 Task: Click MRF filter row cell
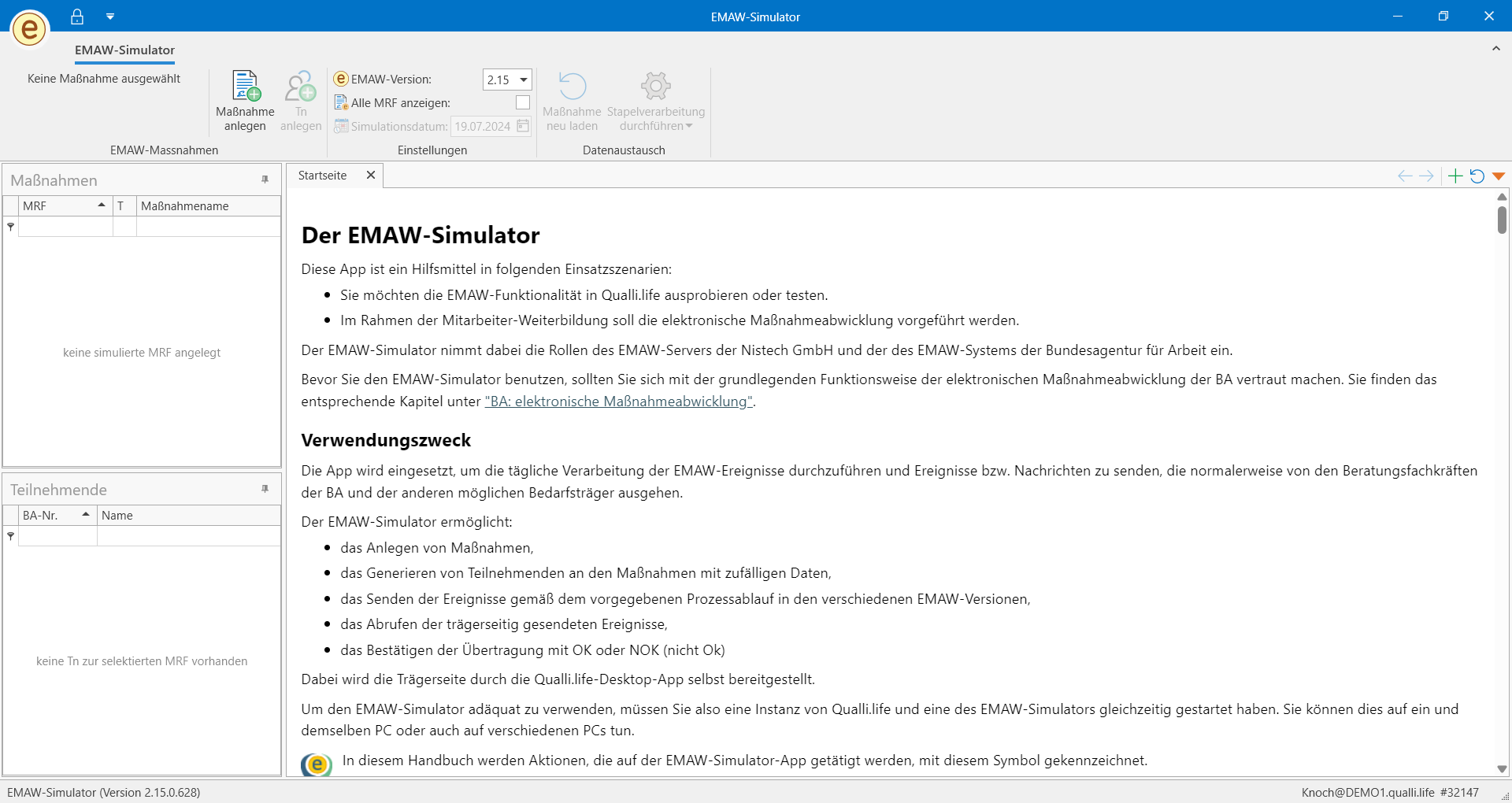coord(65,227)
